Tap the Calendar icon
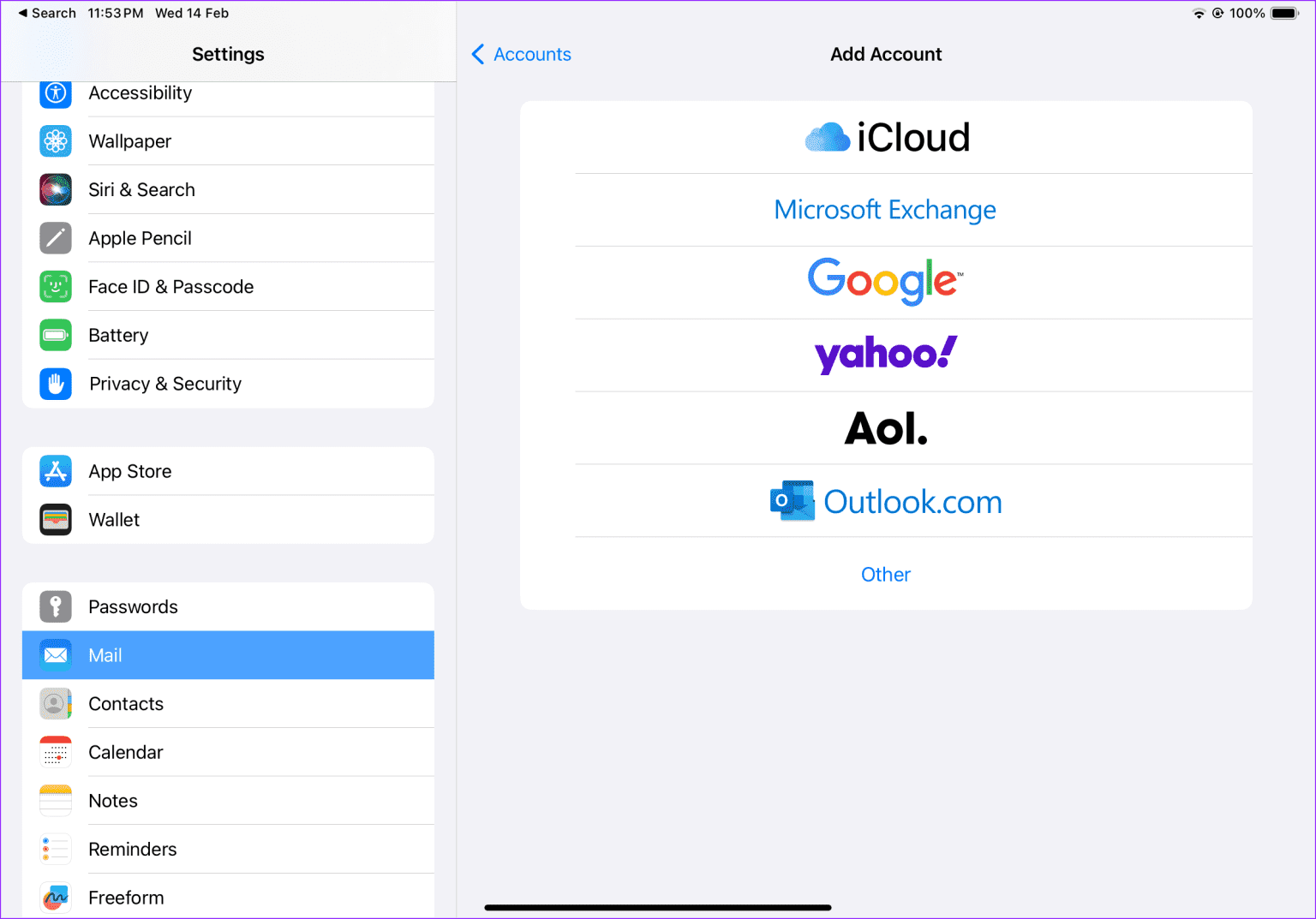1316x919 pixels. 56,752
